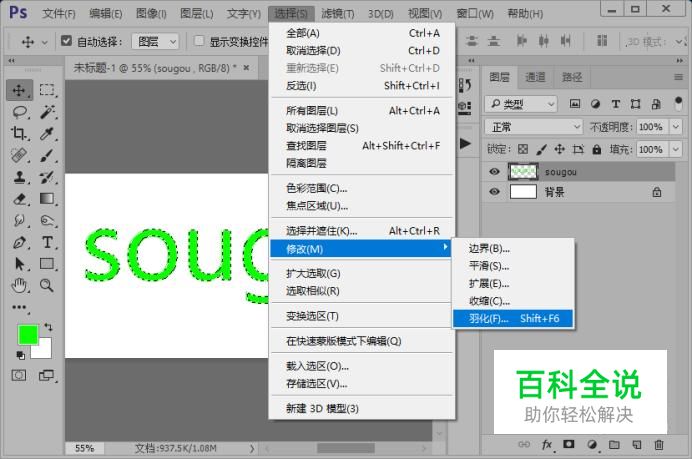Select the Crop tool
692x459 pixels.
(19, 133)
